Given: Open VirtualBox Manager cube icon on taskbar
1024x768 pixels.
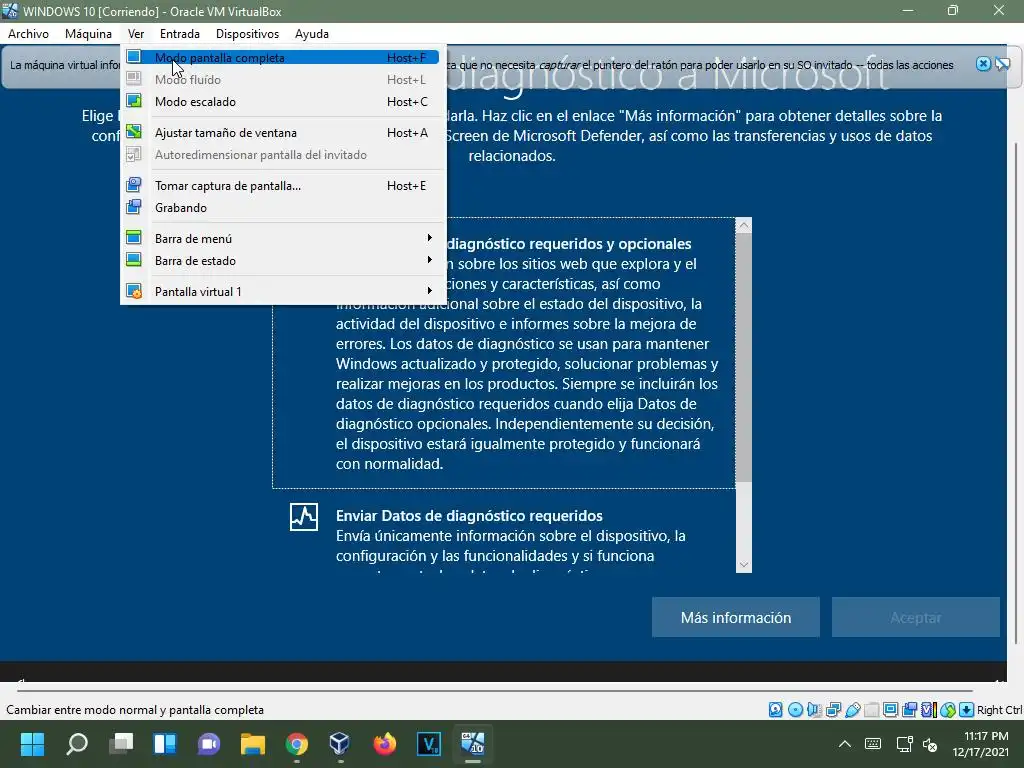Looking at the screenshot, I should [x=340, y=744].
